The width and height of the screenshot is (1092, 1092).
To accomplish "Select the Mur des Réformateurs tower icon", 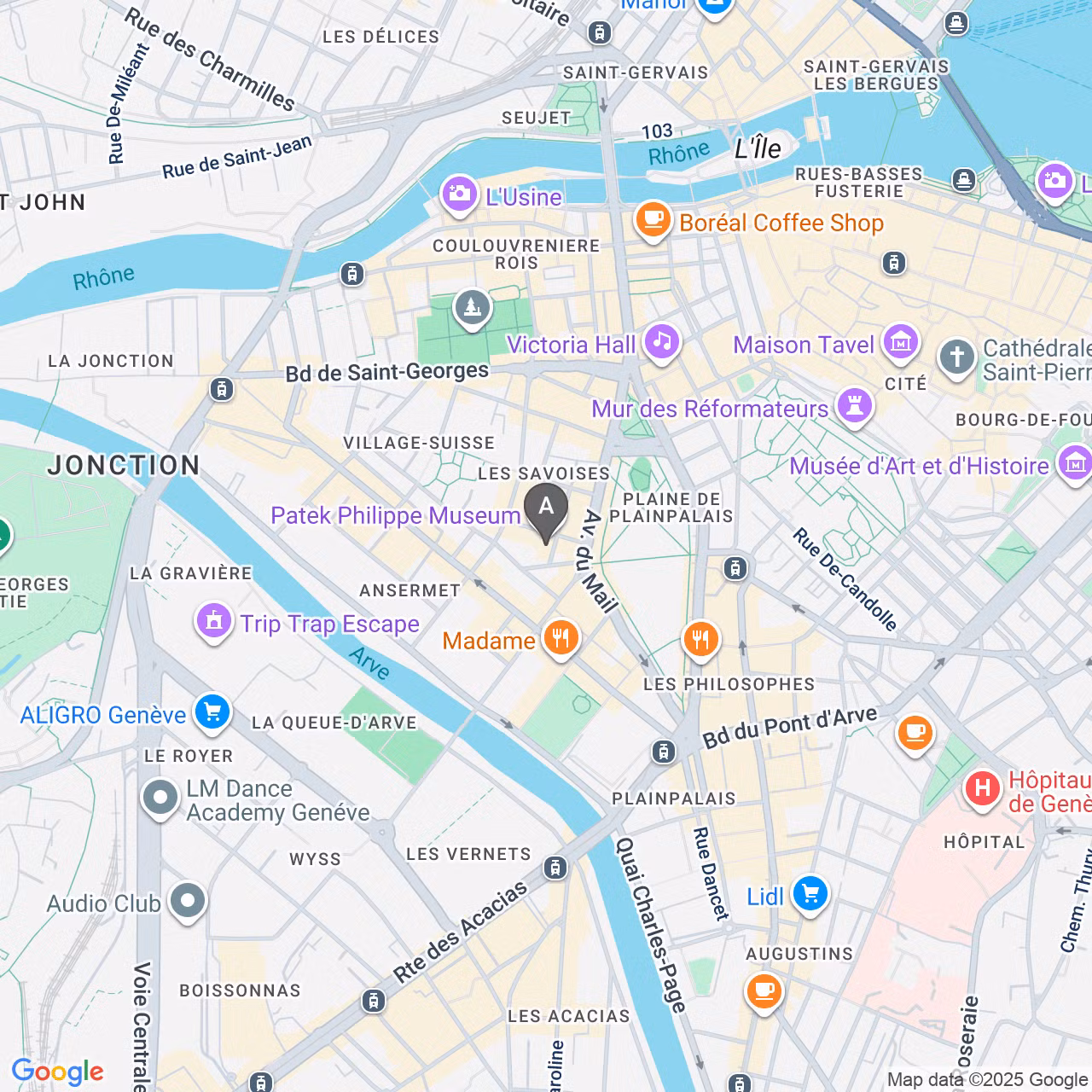I will [854, 406].
